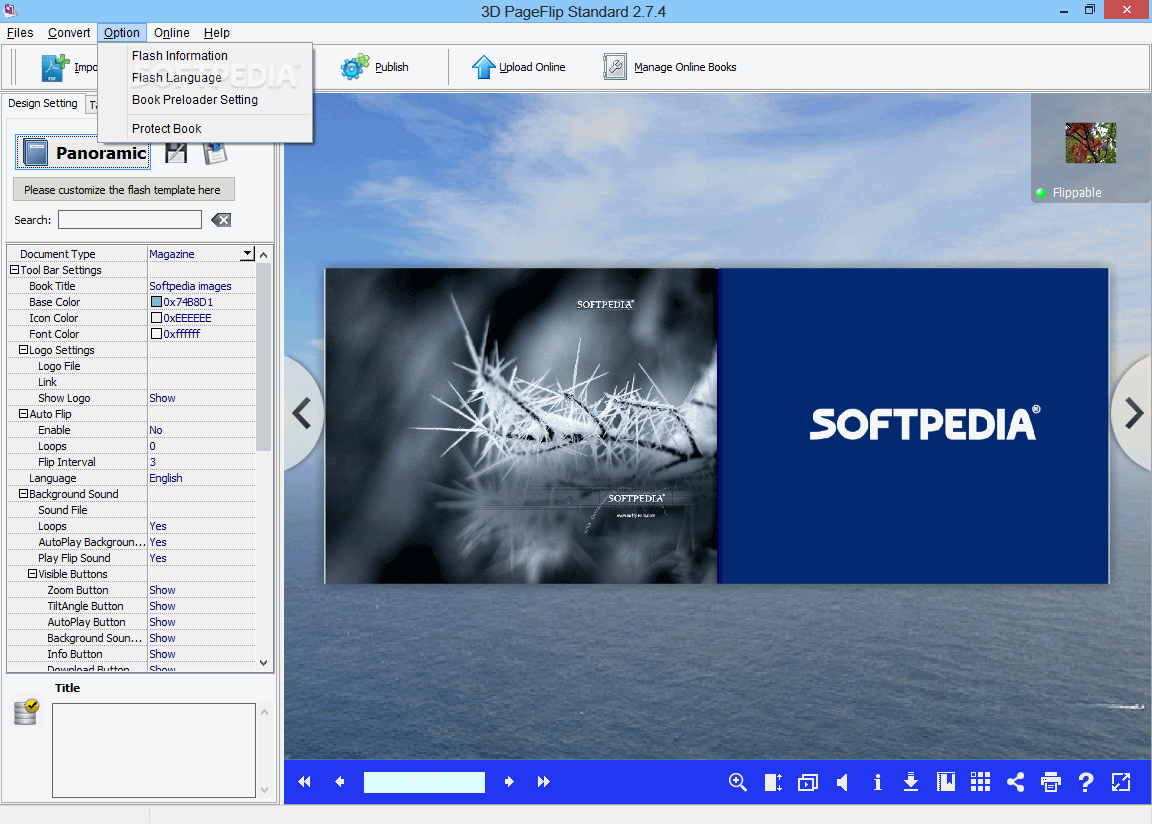
Task: Click the print icon
Action: point(1051,782)
